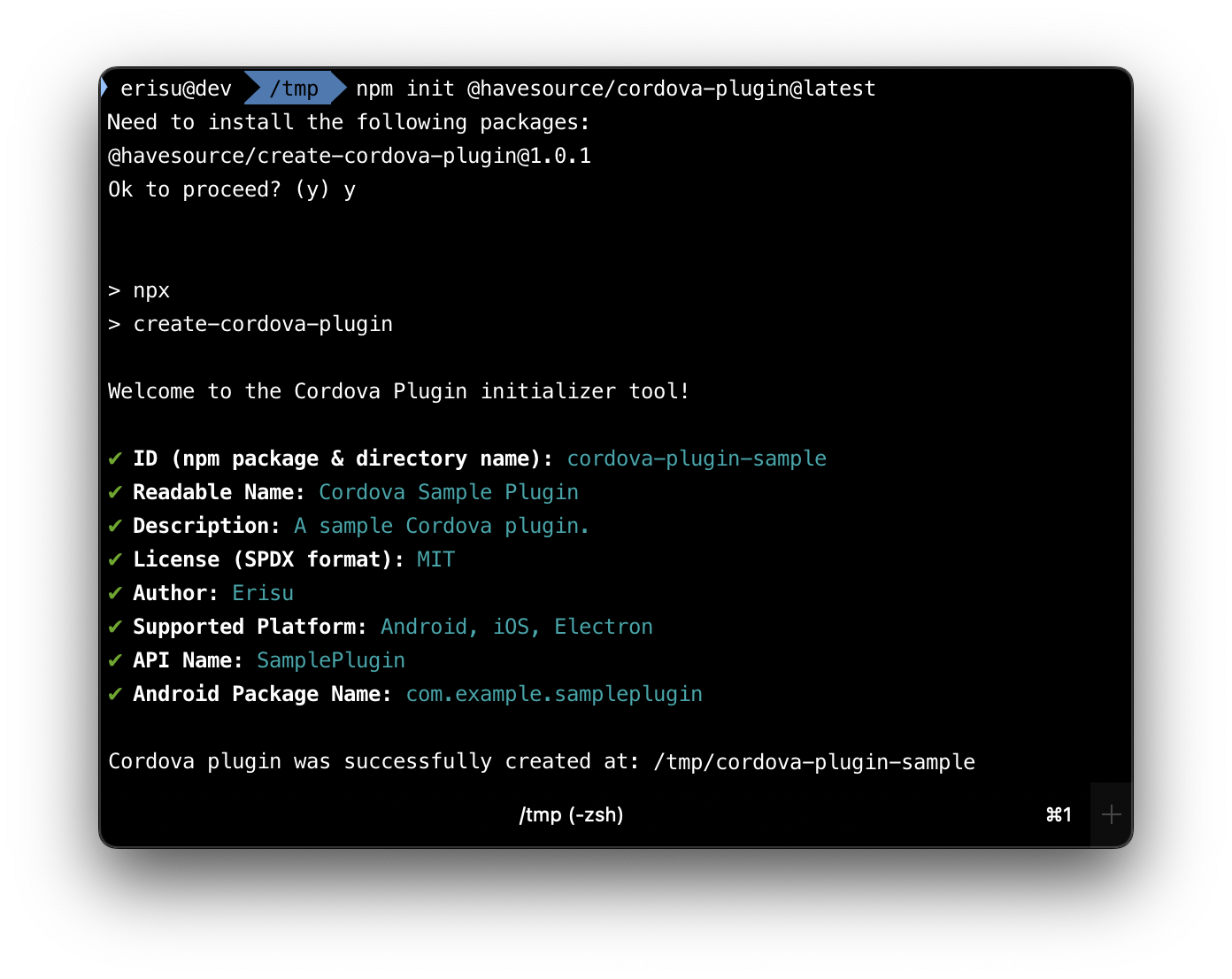Click the green checkmark beside Author

click(115, 593)
